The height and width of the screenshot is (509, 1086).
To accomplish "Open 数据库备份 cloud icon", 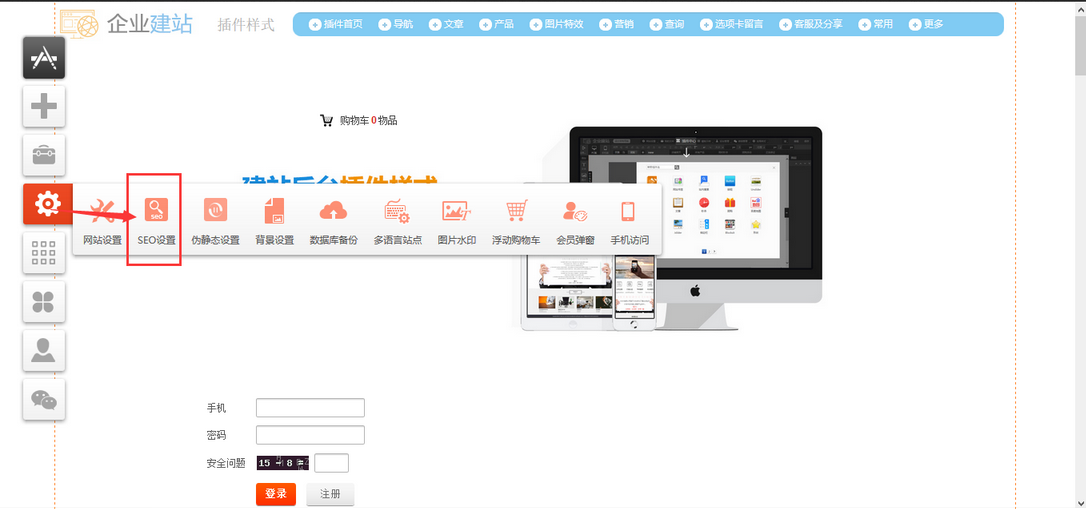I will tap(333, 211).
